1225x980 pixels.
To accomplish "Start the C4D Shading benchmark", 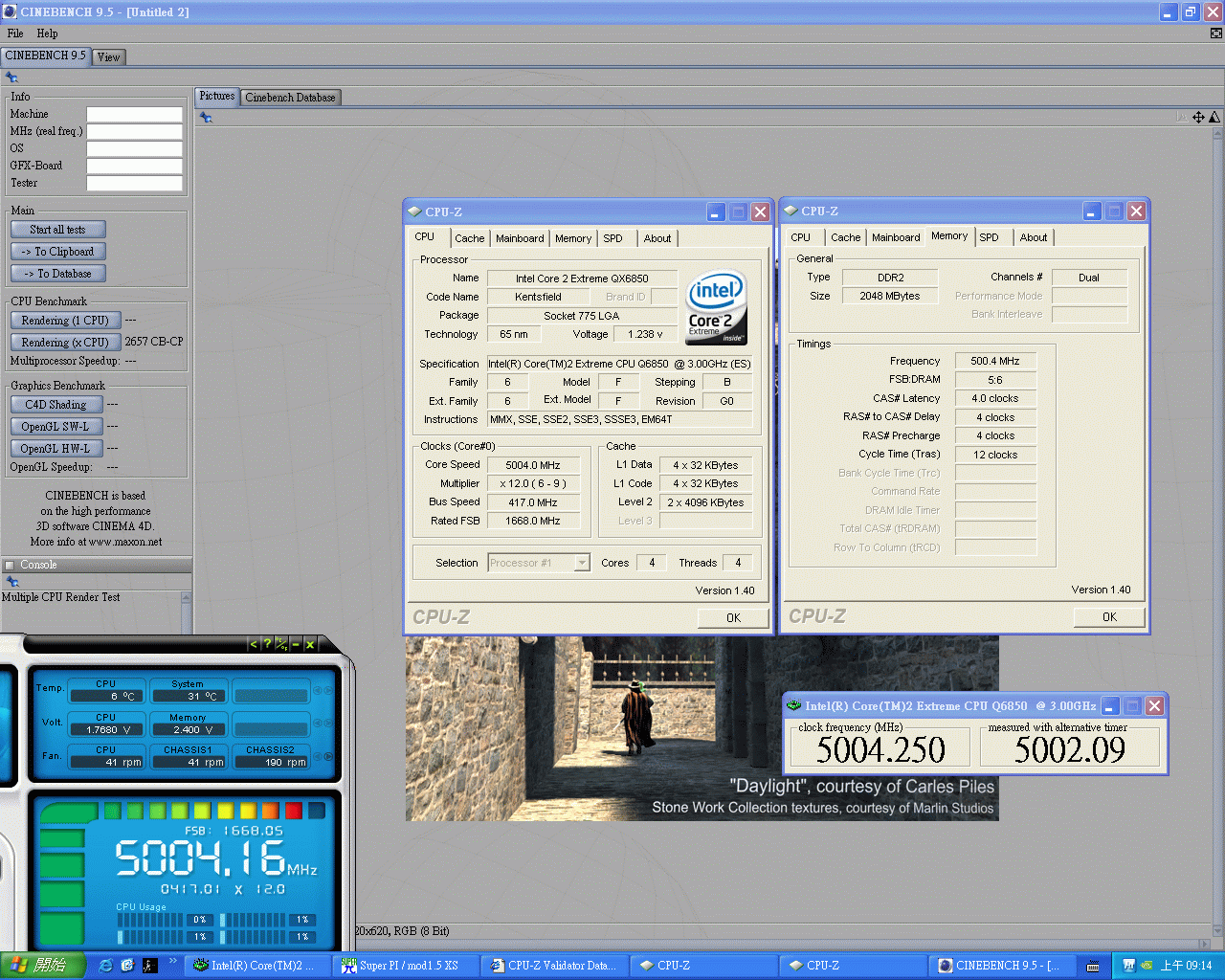I will (x=56, y=405).
